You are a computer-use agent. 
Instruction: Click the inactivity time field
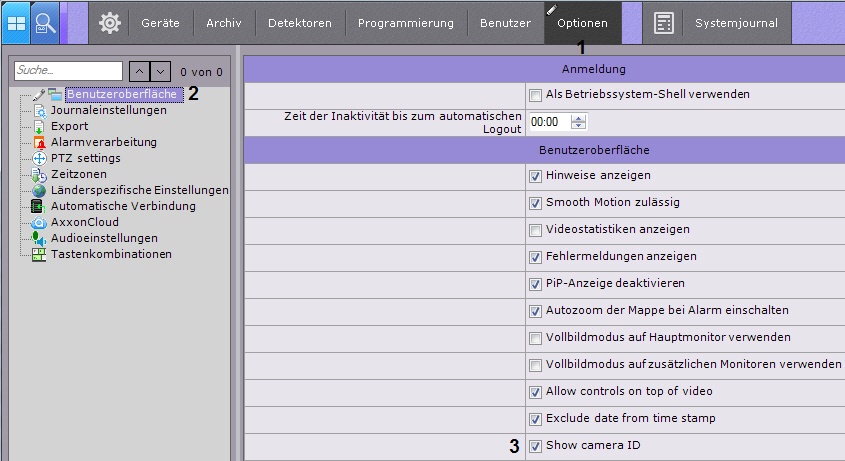pos(548,122)
